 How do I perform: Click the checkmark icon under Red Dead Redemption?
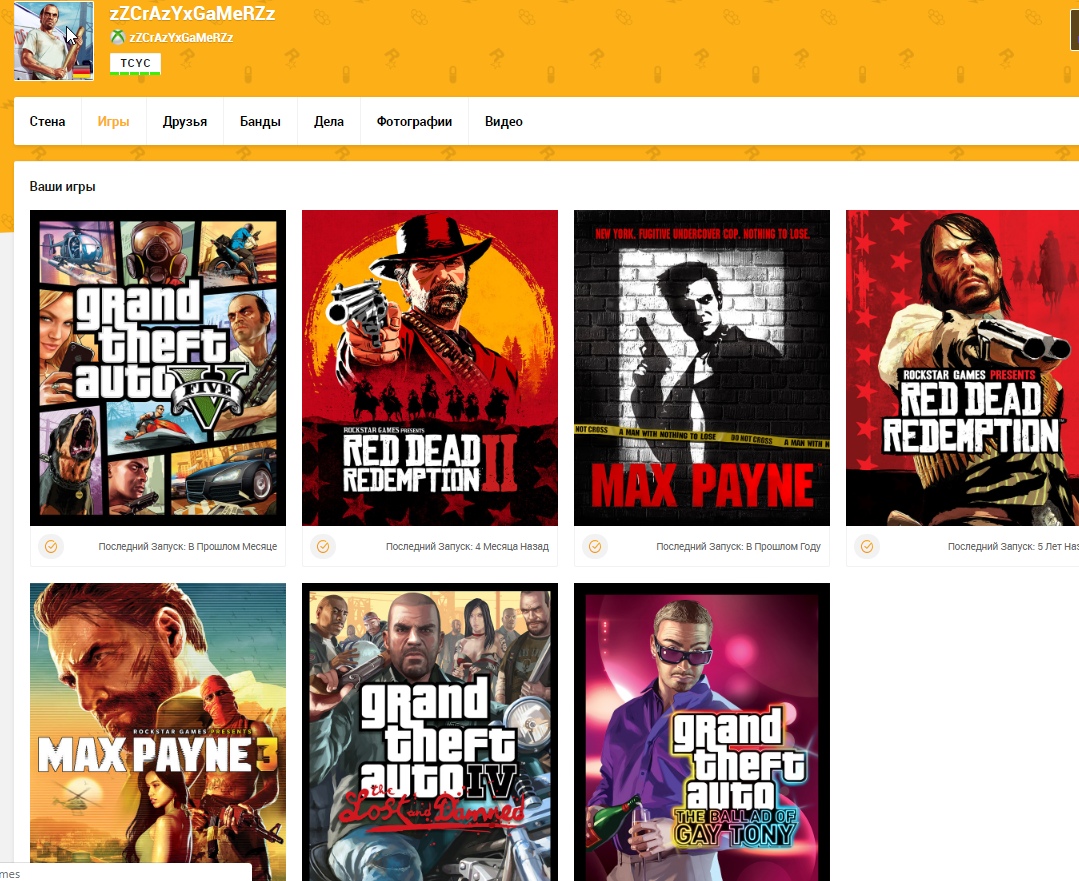(x=866, y=546)
